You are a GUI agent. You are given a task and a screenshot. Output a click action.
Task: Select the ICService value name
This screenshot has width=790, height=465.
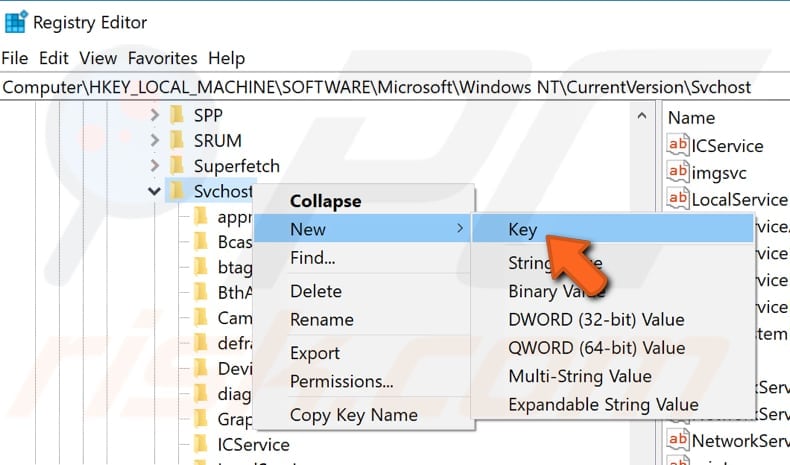[728, 146]
